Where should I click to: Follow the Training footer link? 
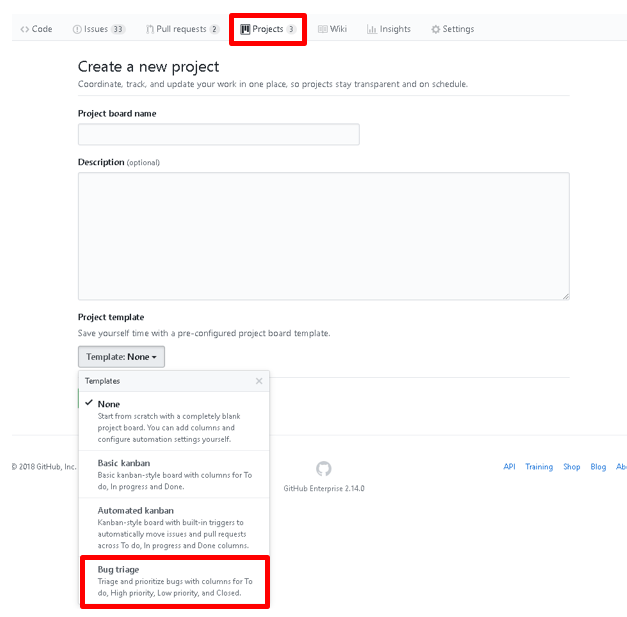tap(539, 467)
